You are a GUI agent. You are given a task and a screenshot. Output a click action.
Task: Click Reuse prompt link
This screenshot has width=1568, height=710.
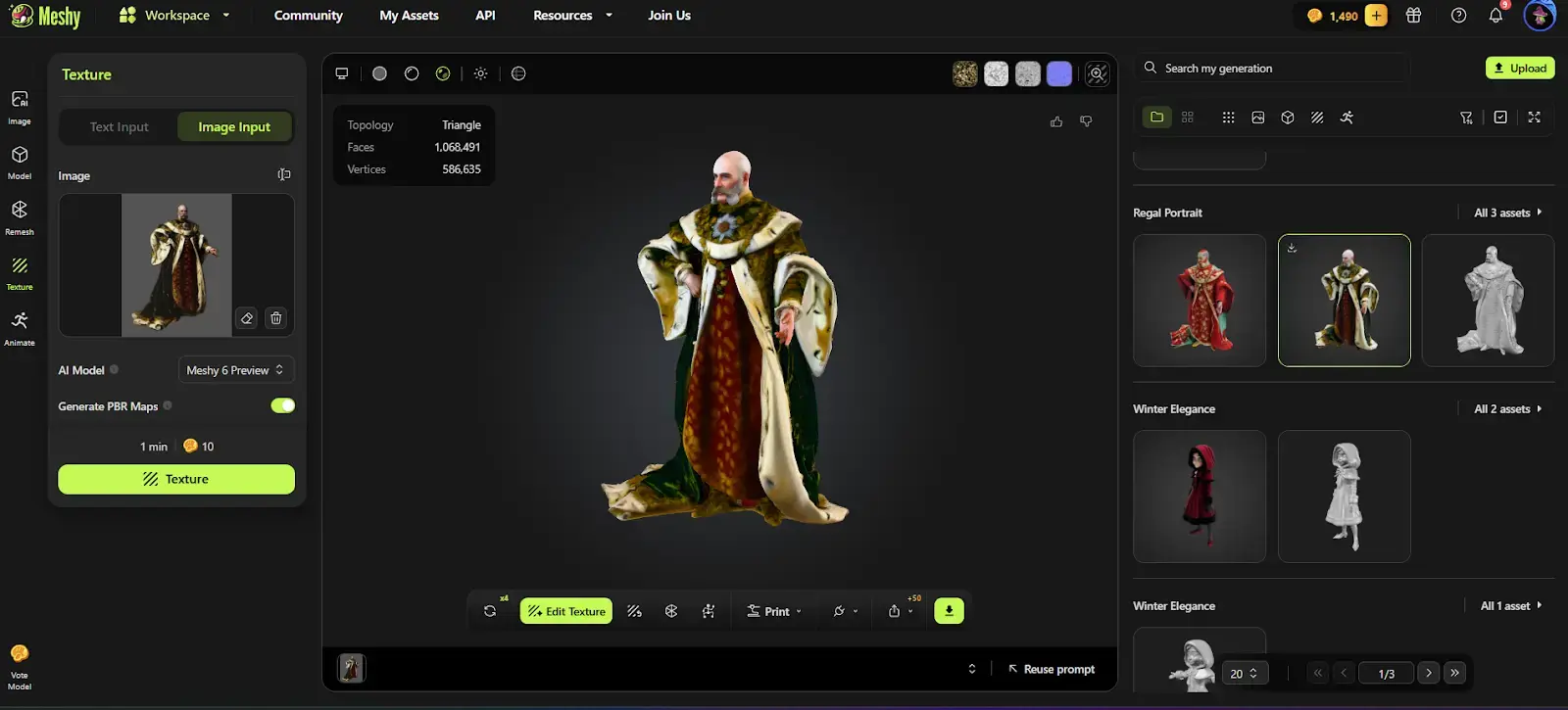click(1052, 669)
